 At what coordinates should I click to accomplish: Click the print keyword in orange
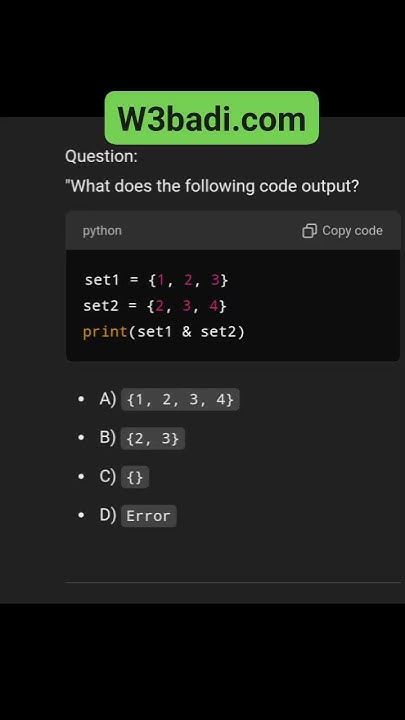pyautogui.click(x=105, y=332)
